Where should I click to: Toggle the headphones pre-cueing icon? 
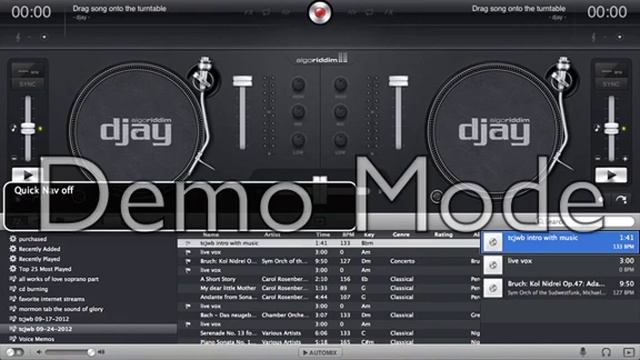point(606,352)
